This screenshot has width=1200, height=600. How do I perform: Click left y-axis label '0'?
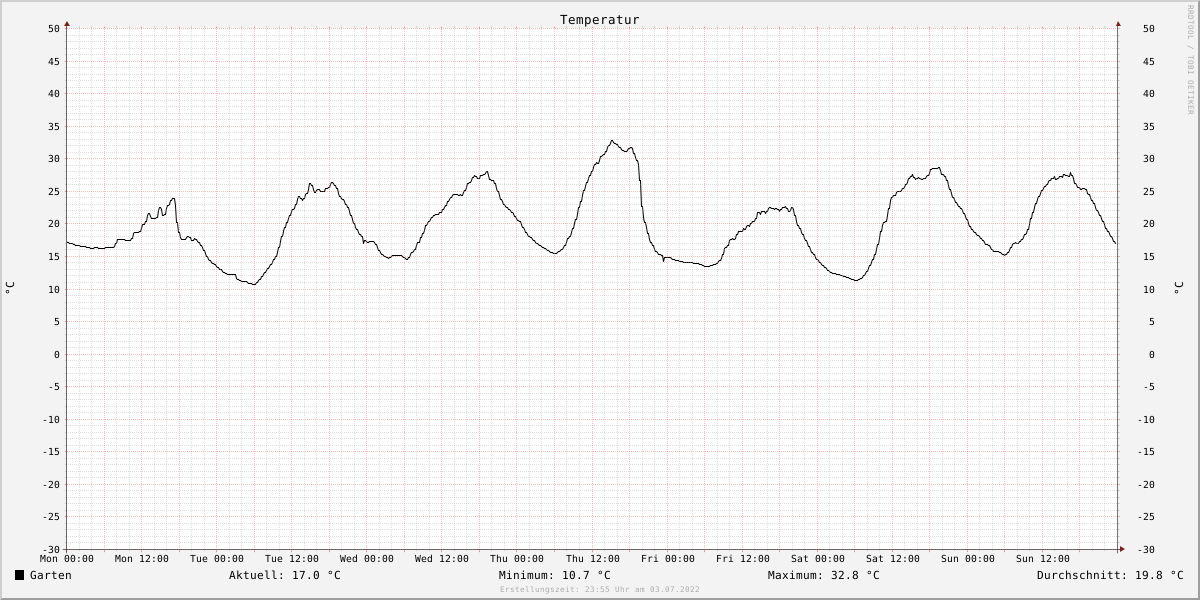(x=57, y=355)
